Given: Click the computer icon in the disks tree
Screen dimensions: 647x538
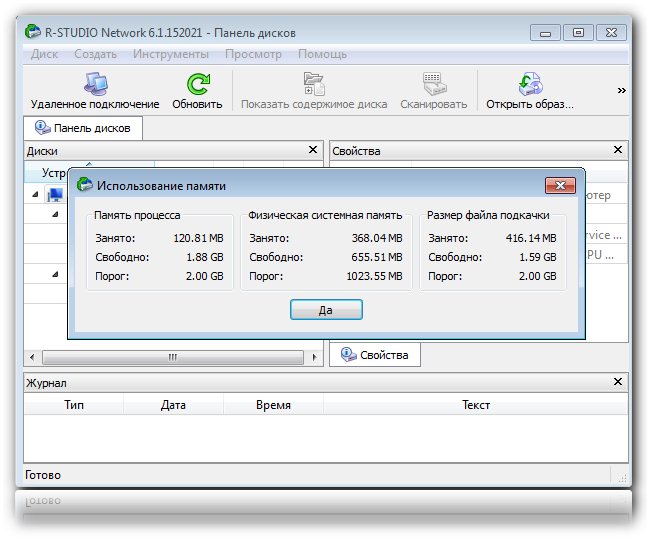Looking at the screenshot, I should point(54,194).
